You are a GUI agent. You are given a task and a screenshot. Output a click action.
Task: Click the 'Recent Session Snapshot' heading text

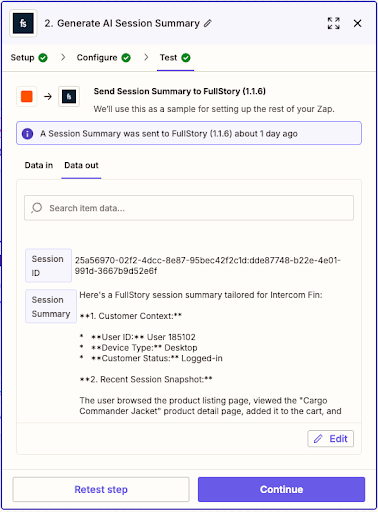(146, 379)
